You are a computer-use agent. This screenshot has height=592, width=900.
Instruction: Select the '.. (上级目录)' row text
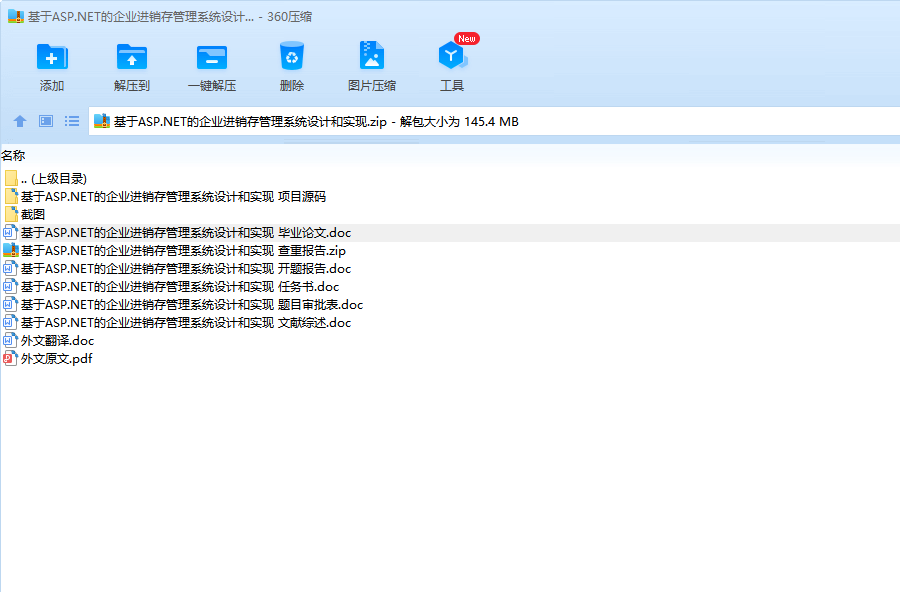point(54,179)
